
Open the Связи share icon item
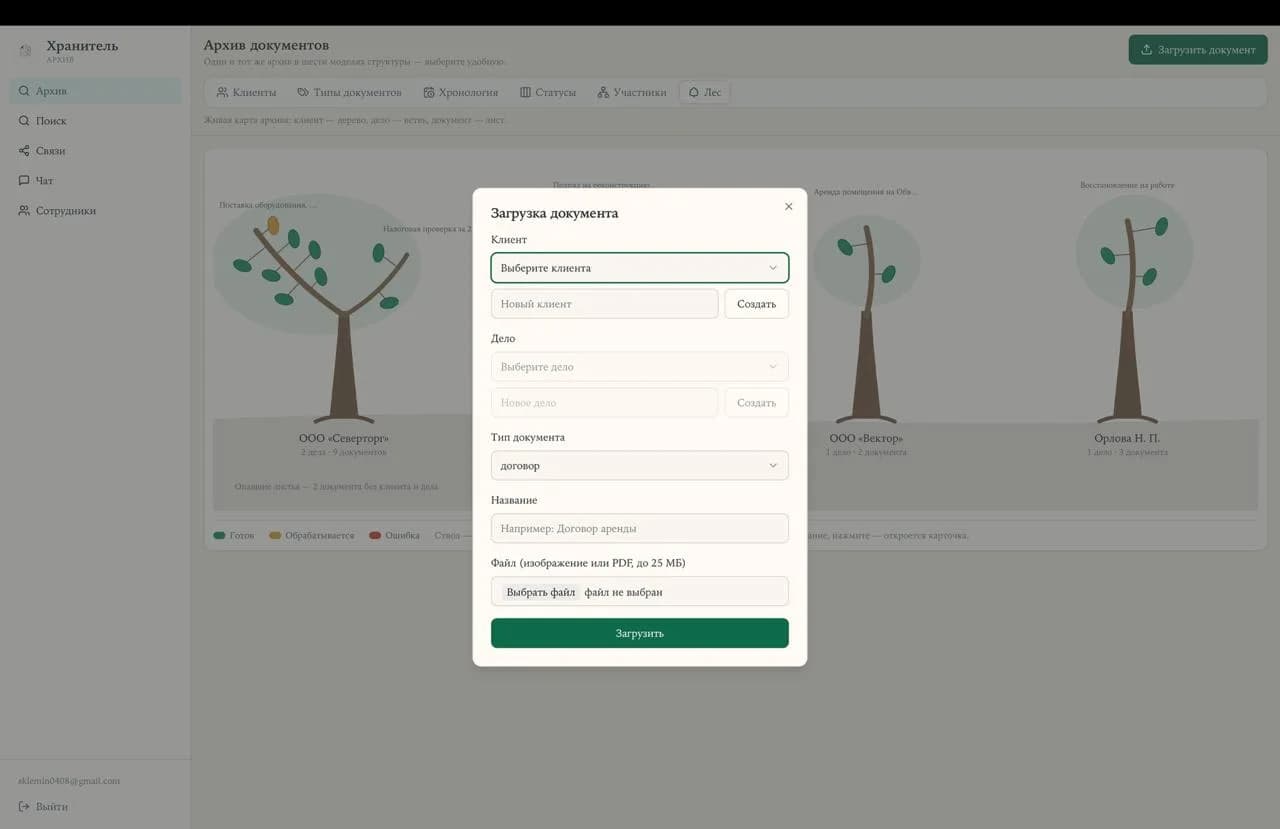[24, 151]
